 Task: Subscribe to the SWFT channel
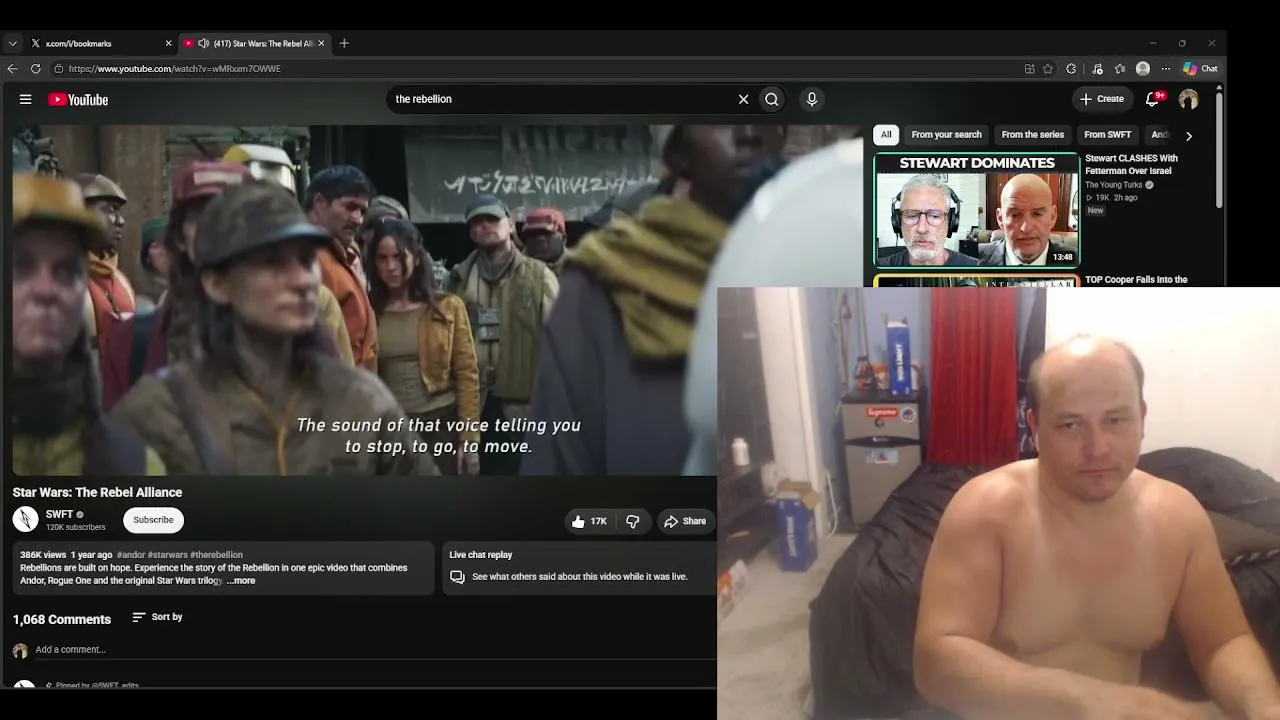pyautogui.click(x=153, y=520)
